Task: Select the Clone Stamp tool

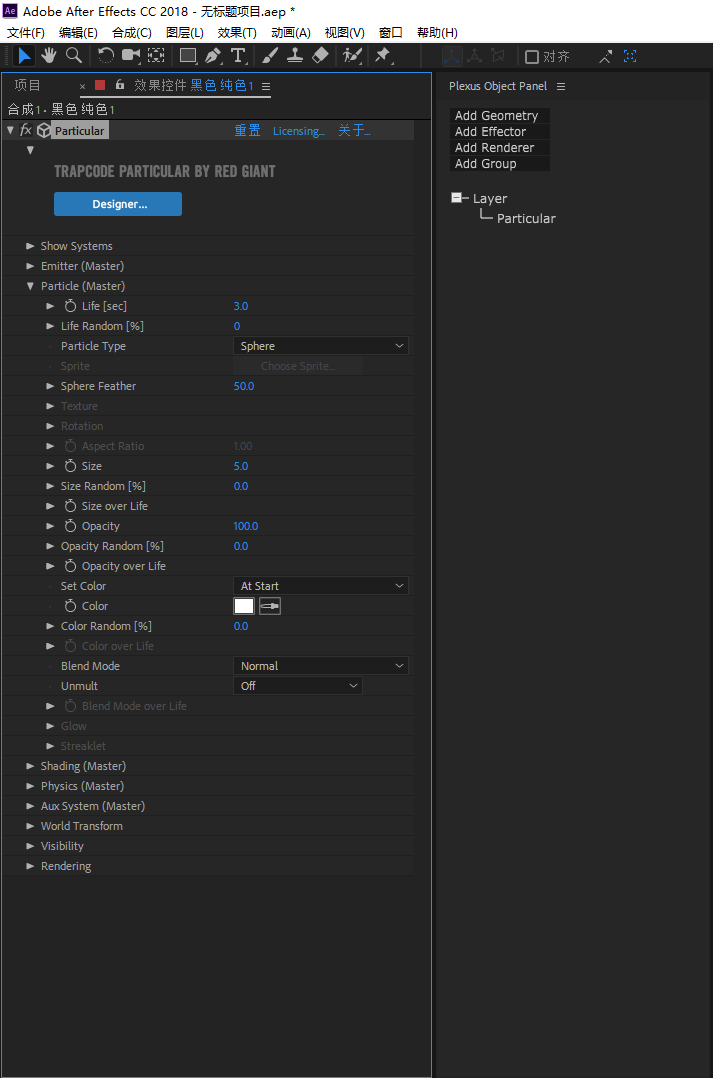Action: [295, 56]
